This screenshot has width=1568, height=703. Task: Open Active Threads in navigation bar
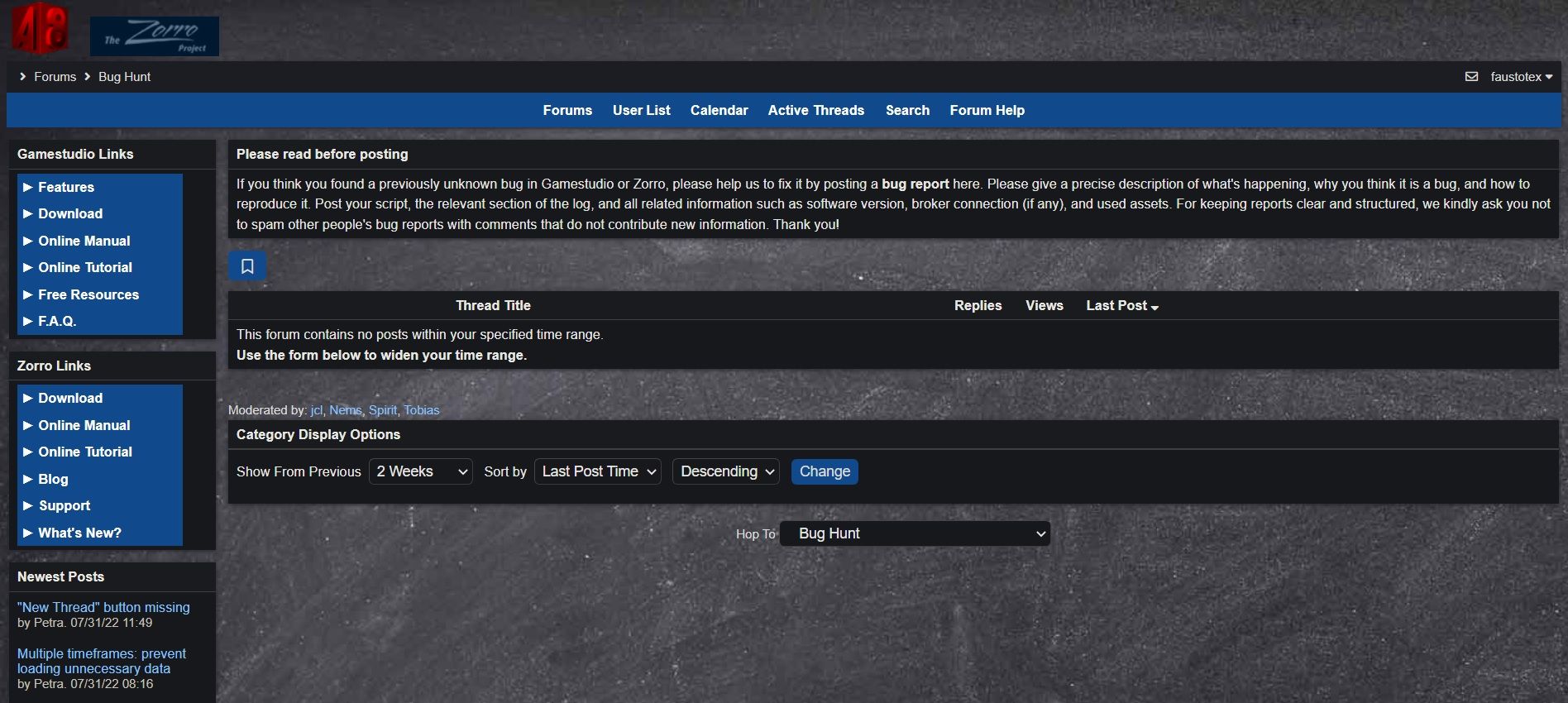[x=815, y=110]
